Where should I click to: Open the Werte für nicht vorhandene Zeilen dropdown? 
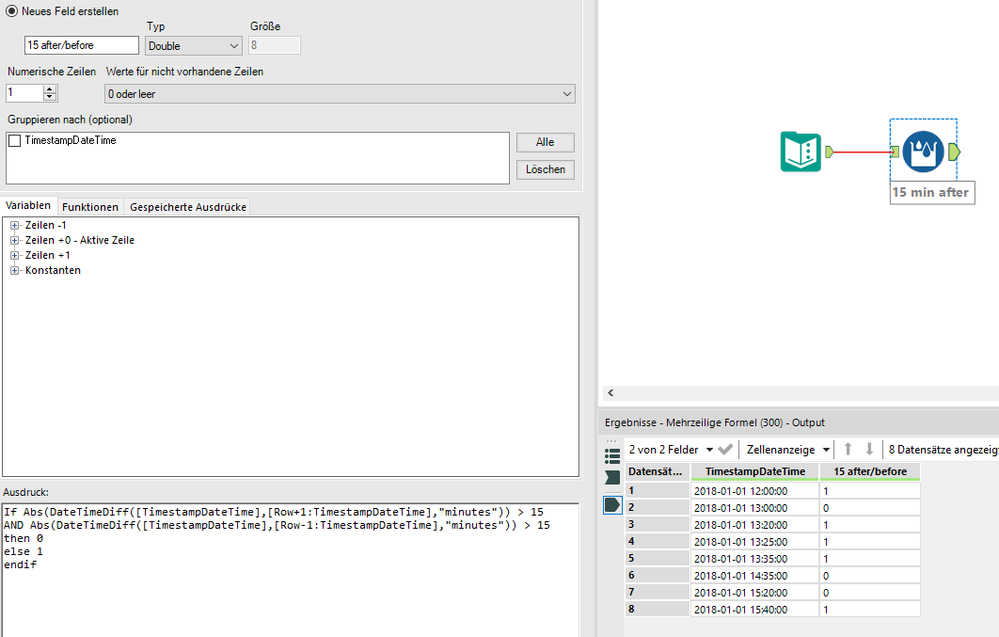pos(340,94)
